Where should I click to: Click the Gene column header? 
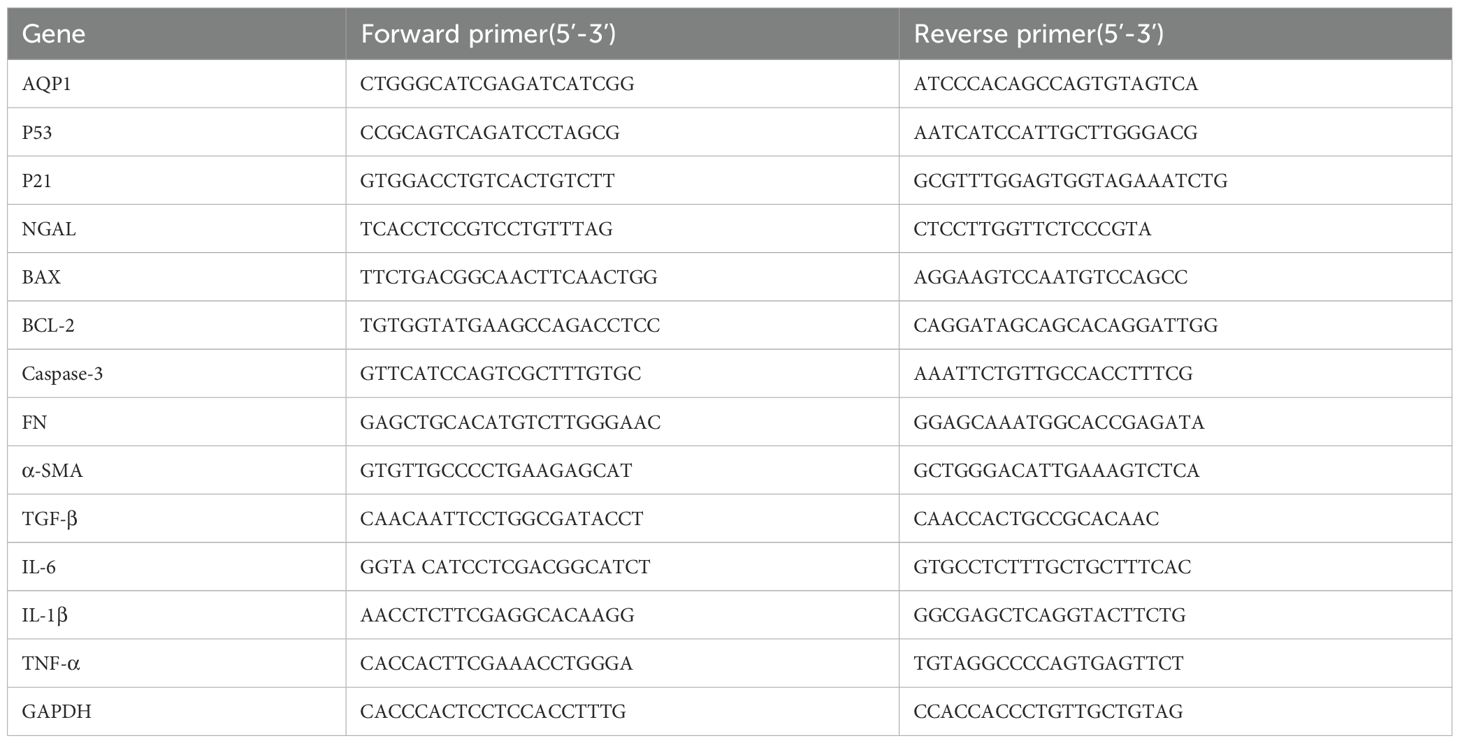(x=54, y=34)
